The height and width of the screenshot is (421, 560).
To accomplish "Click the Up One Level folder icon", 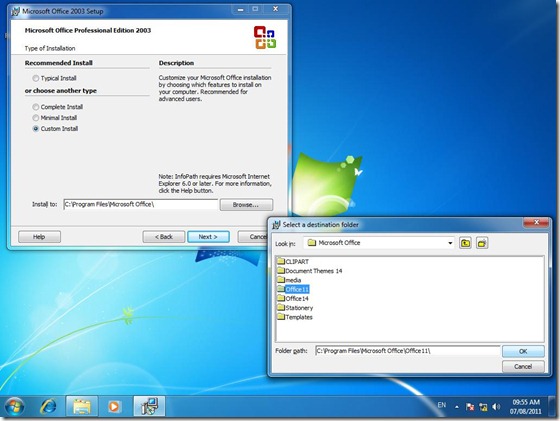I will (x=465, y=243).
